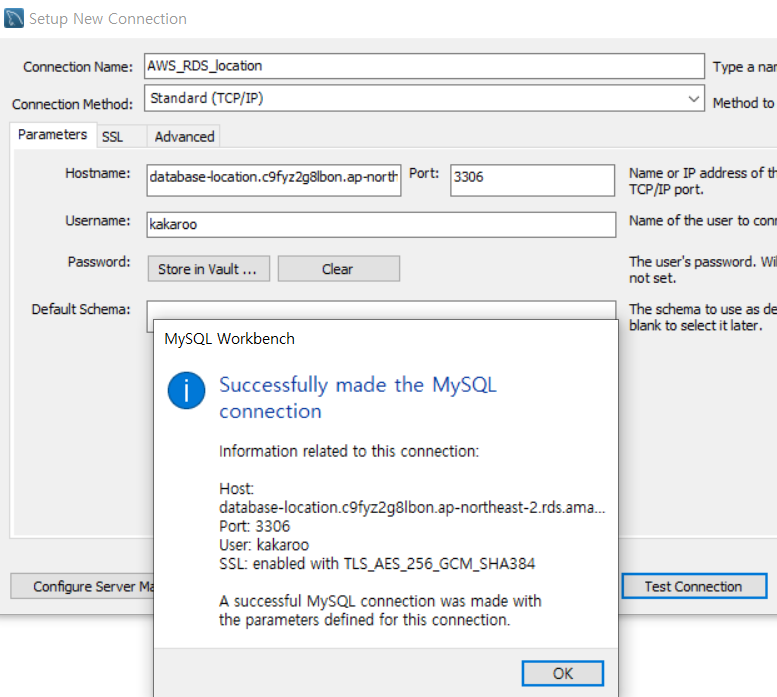The image size is (777, 697).
Task: Click the truncated Host address in dialog
Action: [x=412, y=508]
